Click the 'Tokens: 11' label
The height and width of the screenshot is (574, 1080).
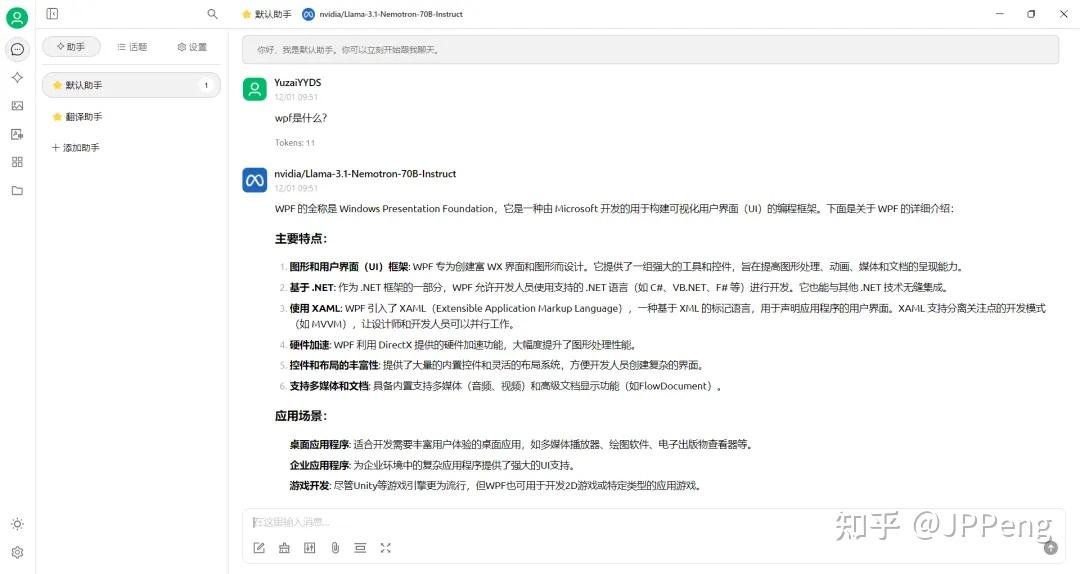295,143
